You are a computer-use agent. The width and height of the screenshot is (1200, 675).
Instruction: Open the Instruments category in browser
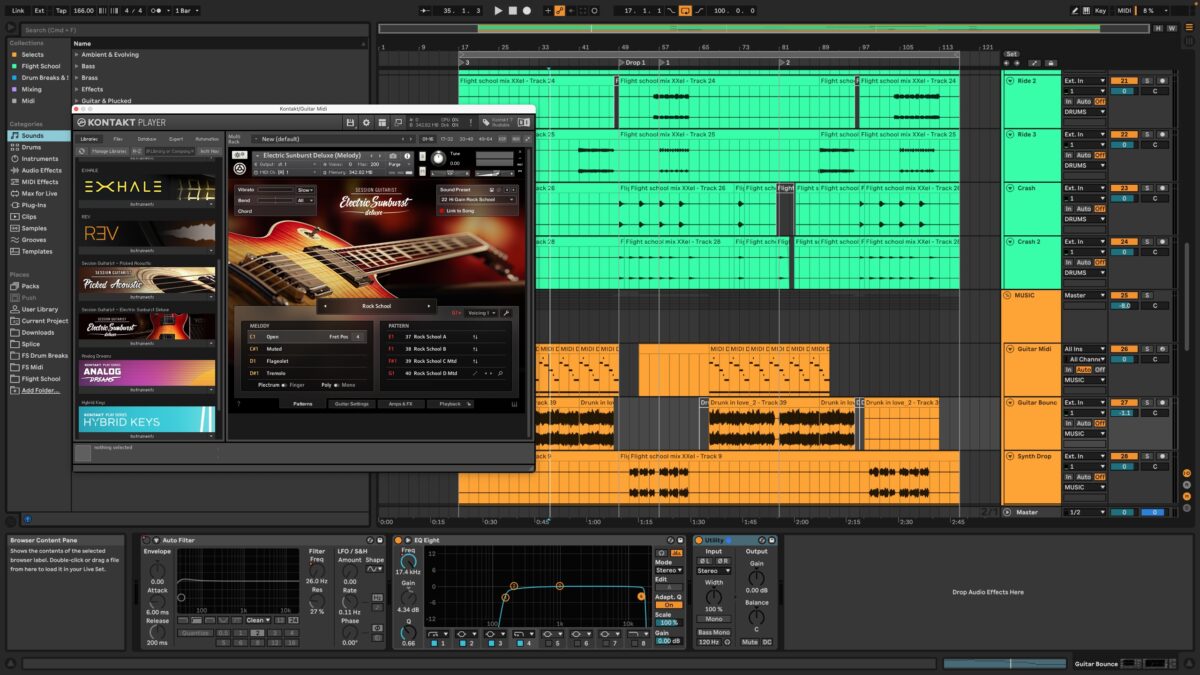coord(40,158)
